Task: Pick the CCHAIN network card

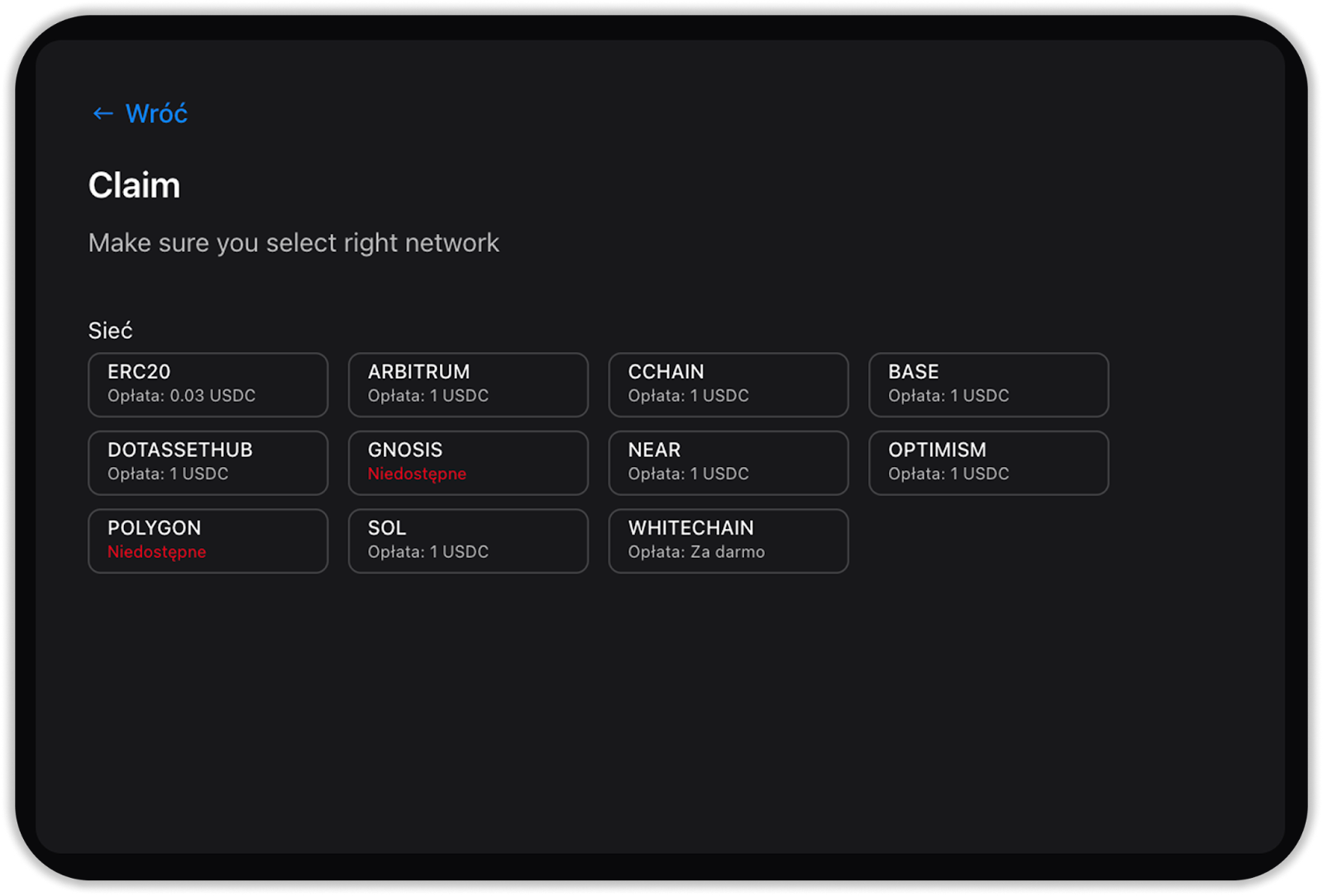Action: point(728,384)
